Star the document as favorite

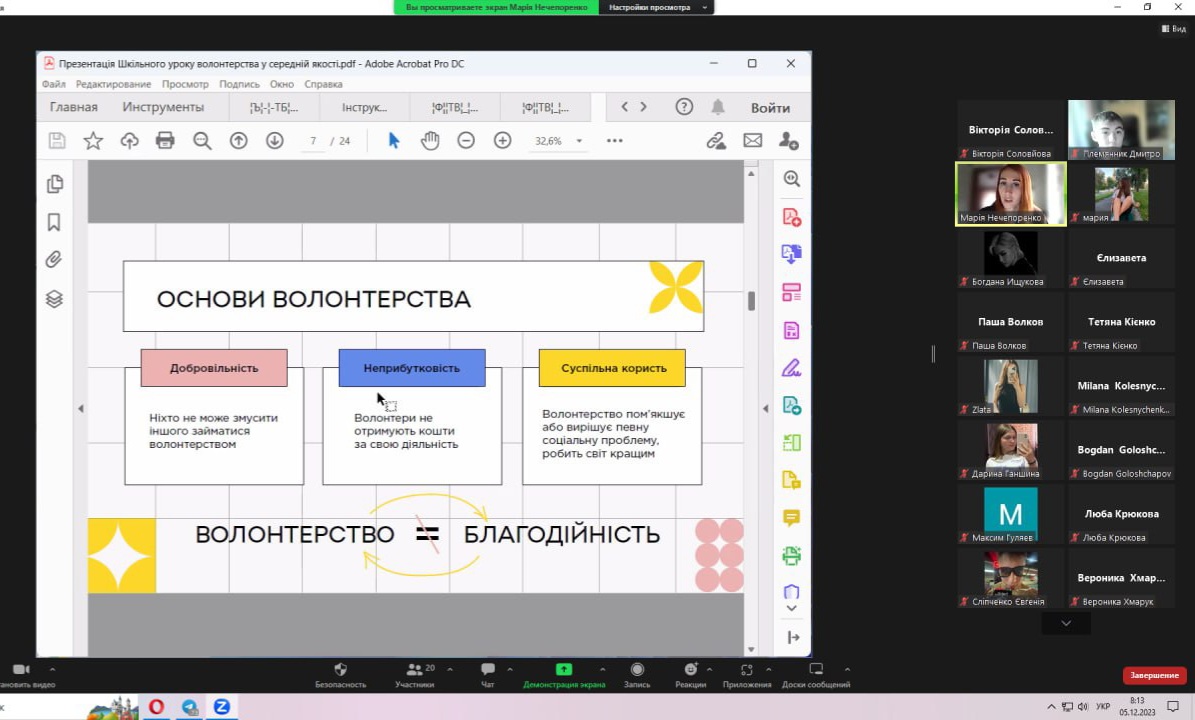[93, 141]
